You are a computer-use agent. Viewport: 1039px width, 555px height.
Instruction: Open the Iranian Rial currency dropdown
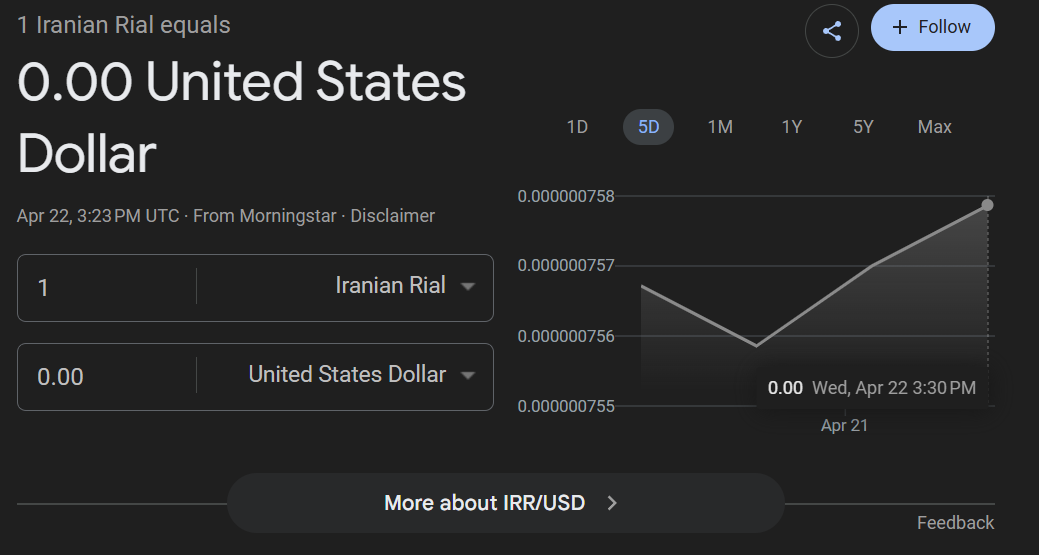tap(405, 286)
